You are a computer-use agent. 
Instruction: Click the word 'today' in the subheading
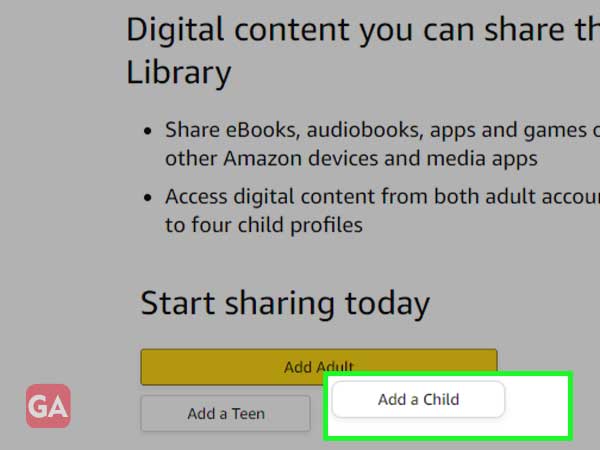point(387,304)
